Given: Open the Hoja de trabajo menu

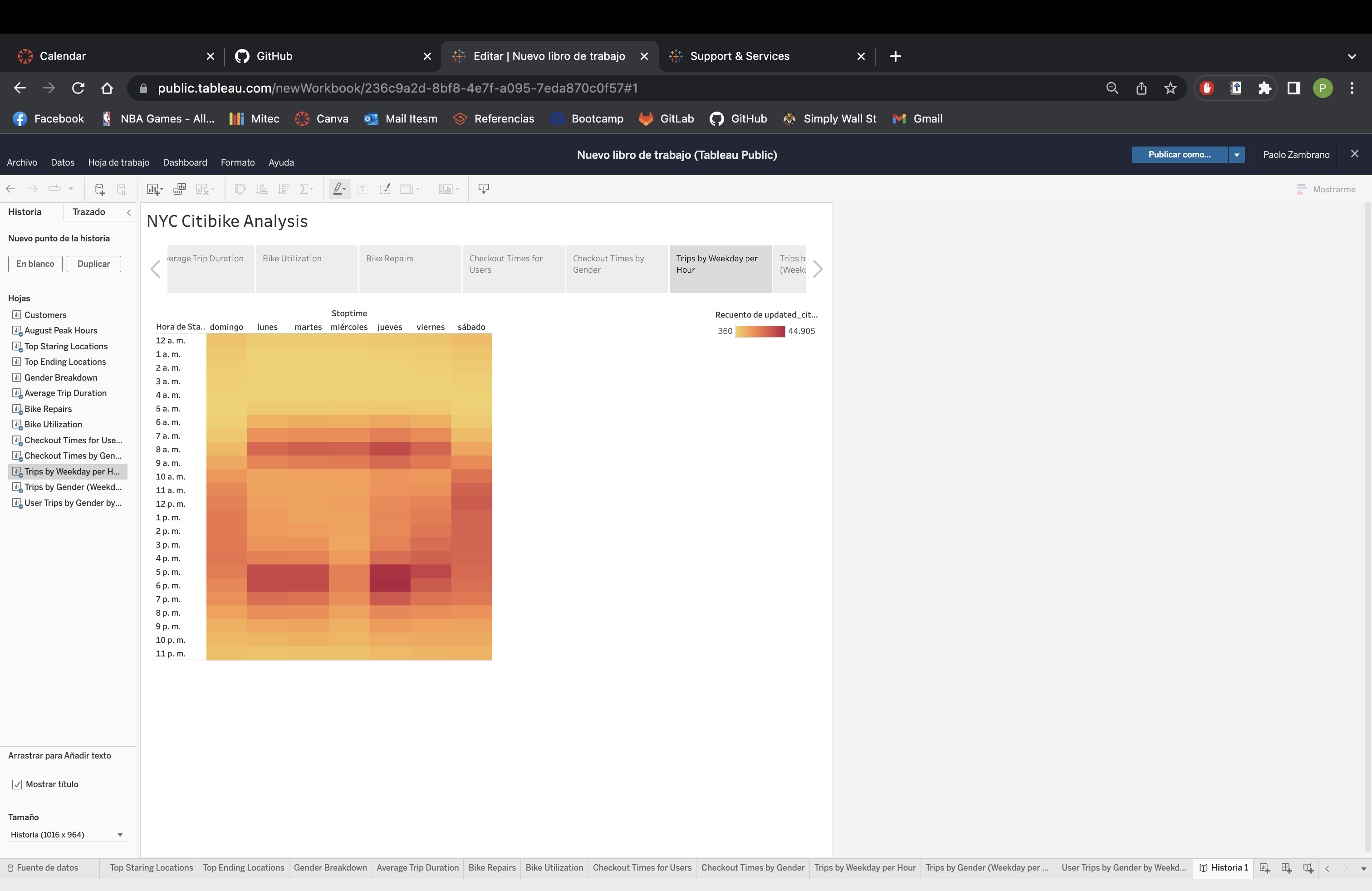Looking at the screenshot, I should (x=118, y=162).
